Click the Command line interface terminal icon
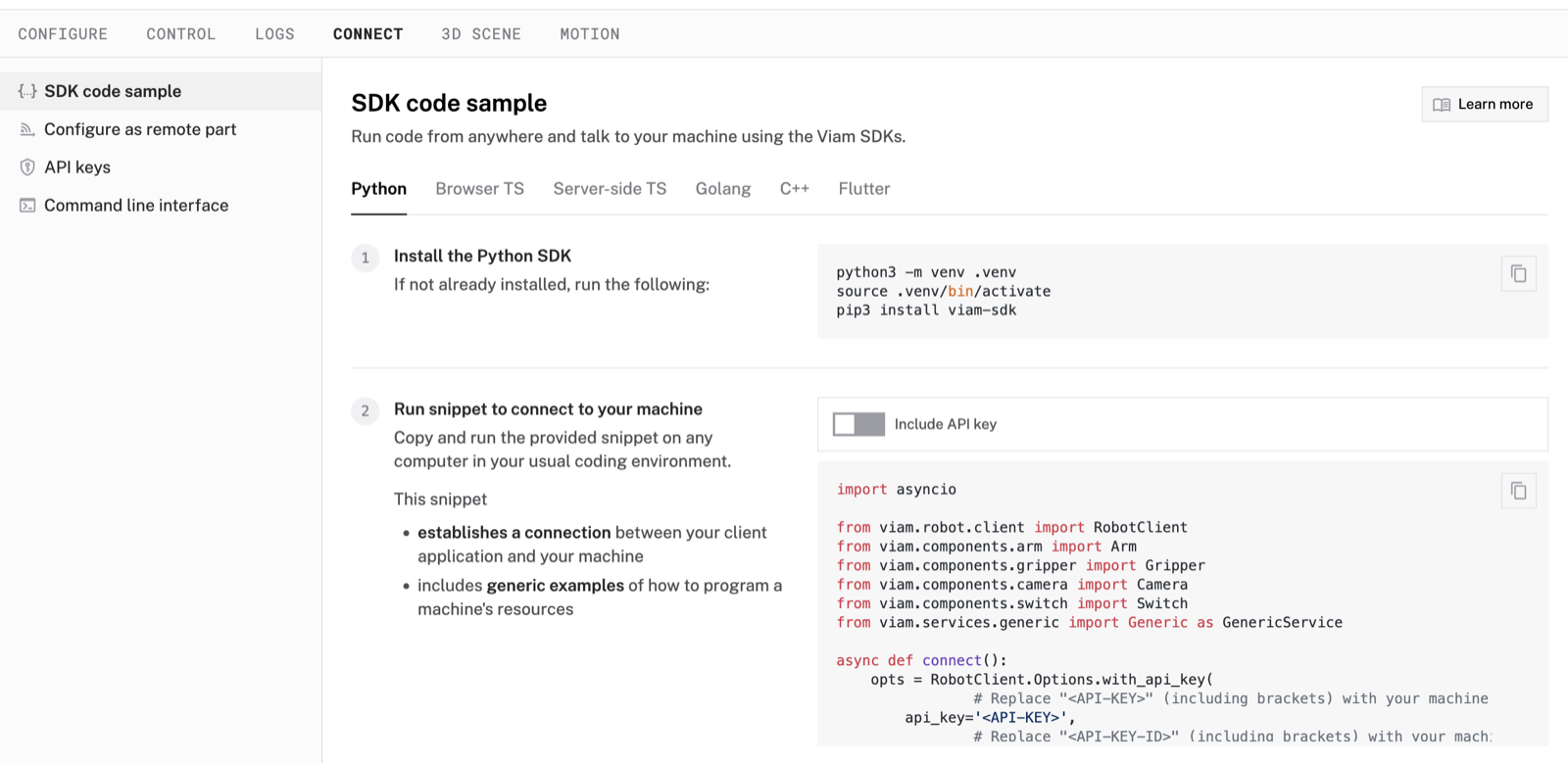The height and width of the screenshot is (763, 1568). click(27, 206)
